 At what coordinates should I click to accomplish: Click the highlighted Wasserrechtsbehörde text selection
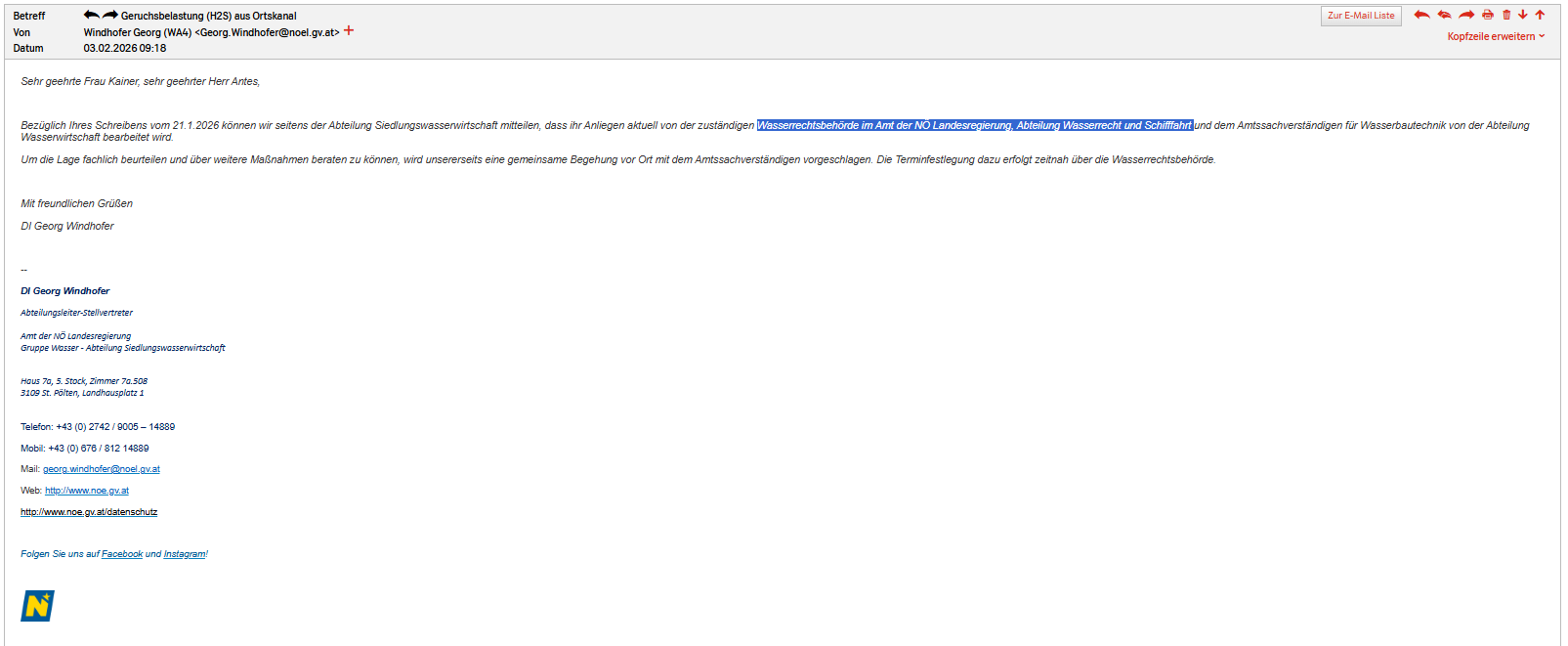coord(974,125)
